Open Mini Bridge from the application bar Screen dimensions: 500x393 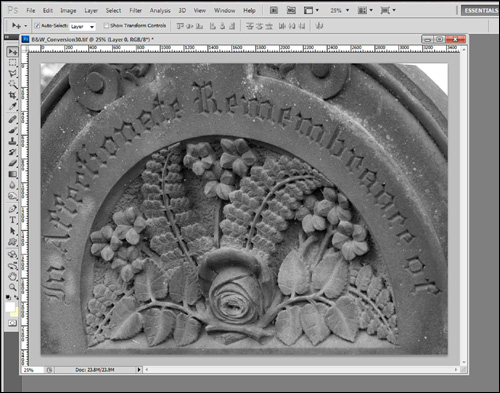tap(291, 11)
